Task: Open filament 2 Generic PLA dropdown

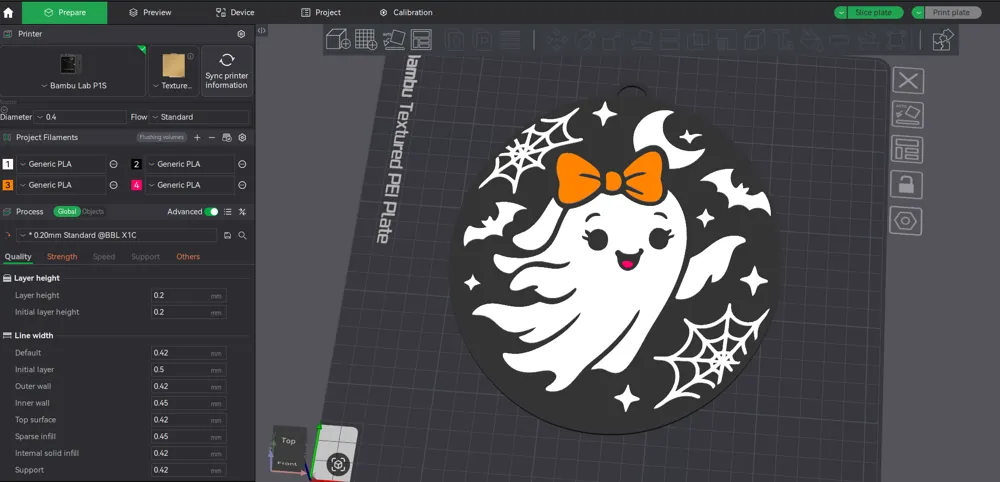Action: pyautogui.click(x=189, y=164)
